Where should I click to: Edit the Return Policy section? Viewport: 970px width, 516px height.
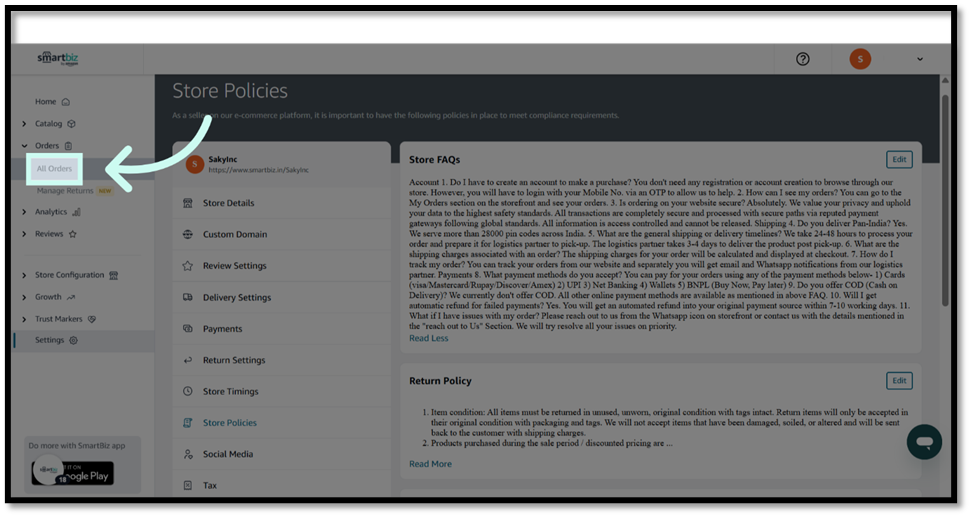point(899,381)
